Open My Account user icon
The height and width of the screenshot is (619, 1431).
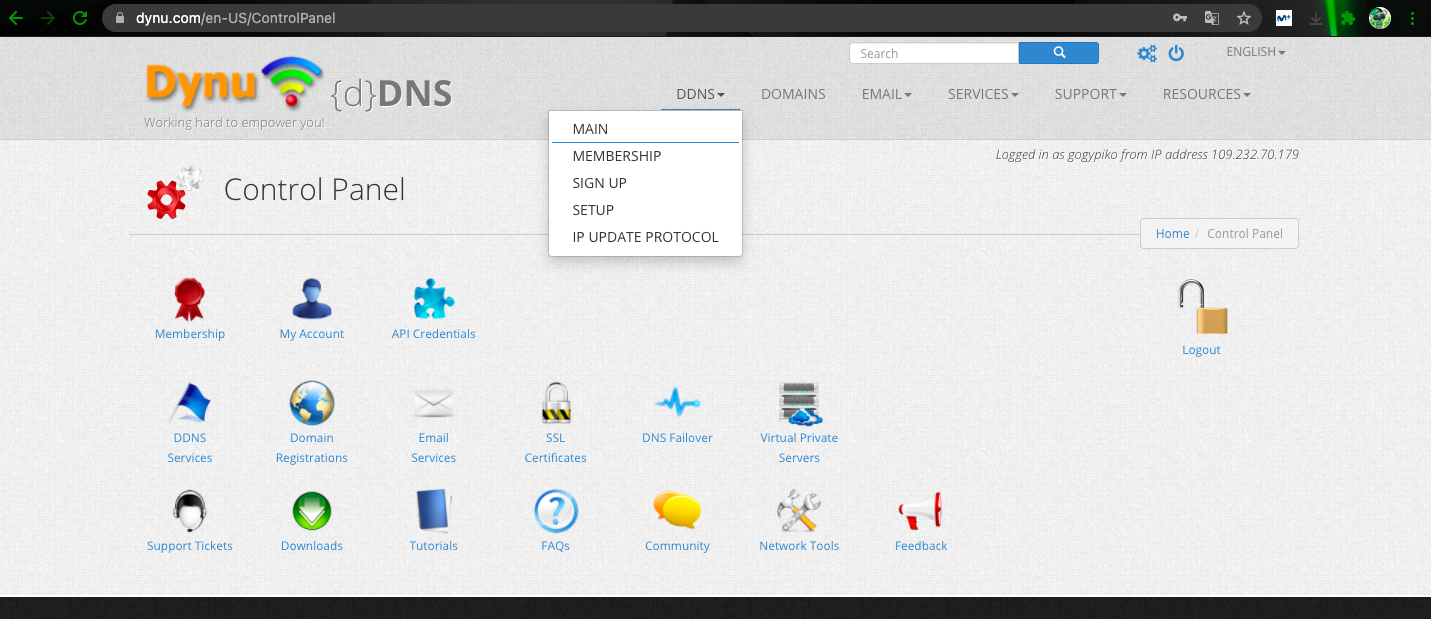pyautogui.click(x=311, y=298)
